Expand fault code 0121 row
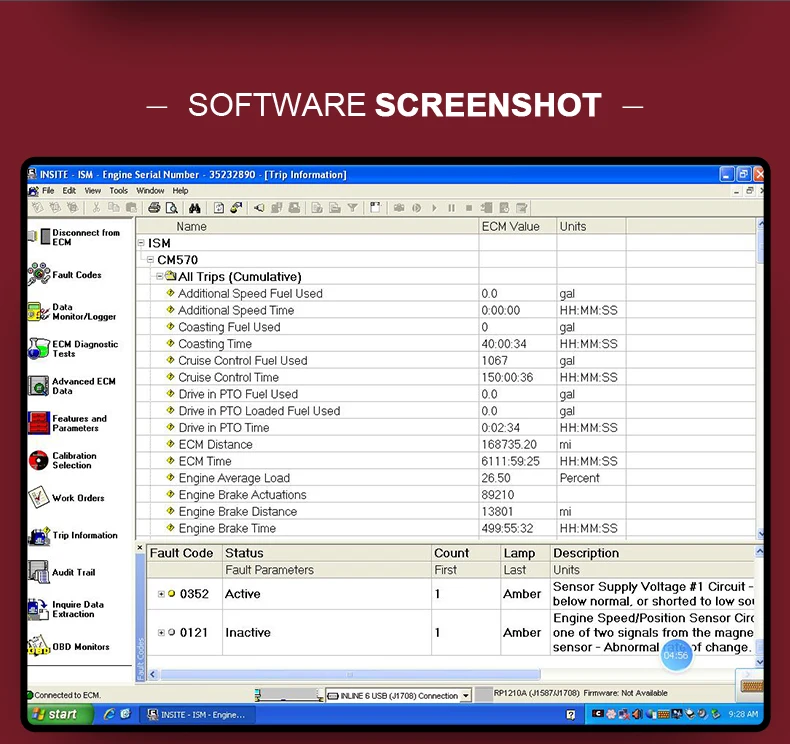The height and width of the screenshot is (744, 790). (161, 632)
